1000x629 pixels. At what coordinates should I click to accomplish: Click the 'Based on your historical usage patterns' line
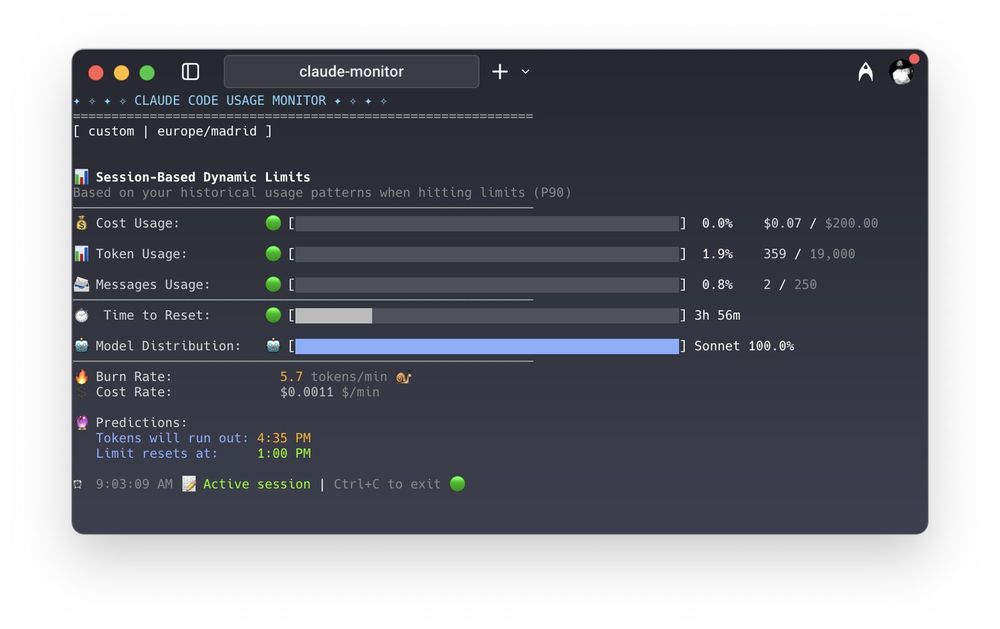click(322, 193)
